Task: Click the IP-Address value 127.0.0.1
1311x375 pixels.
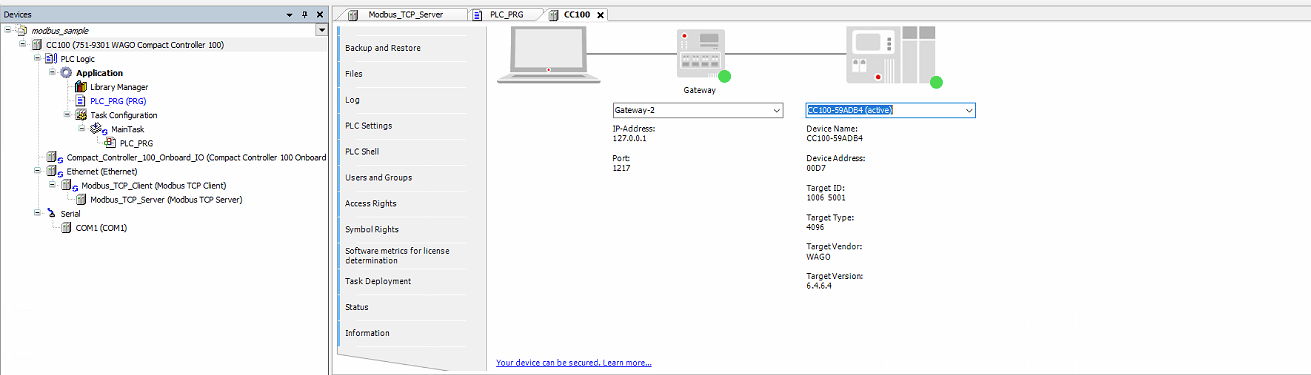Action: pos(630,139)
